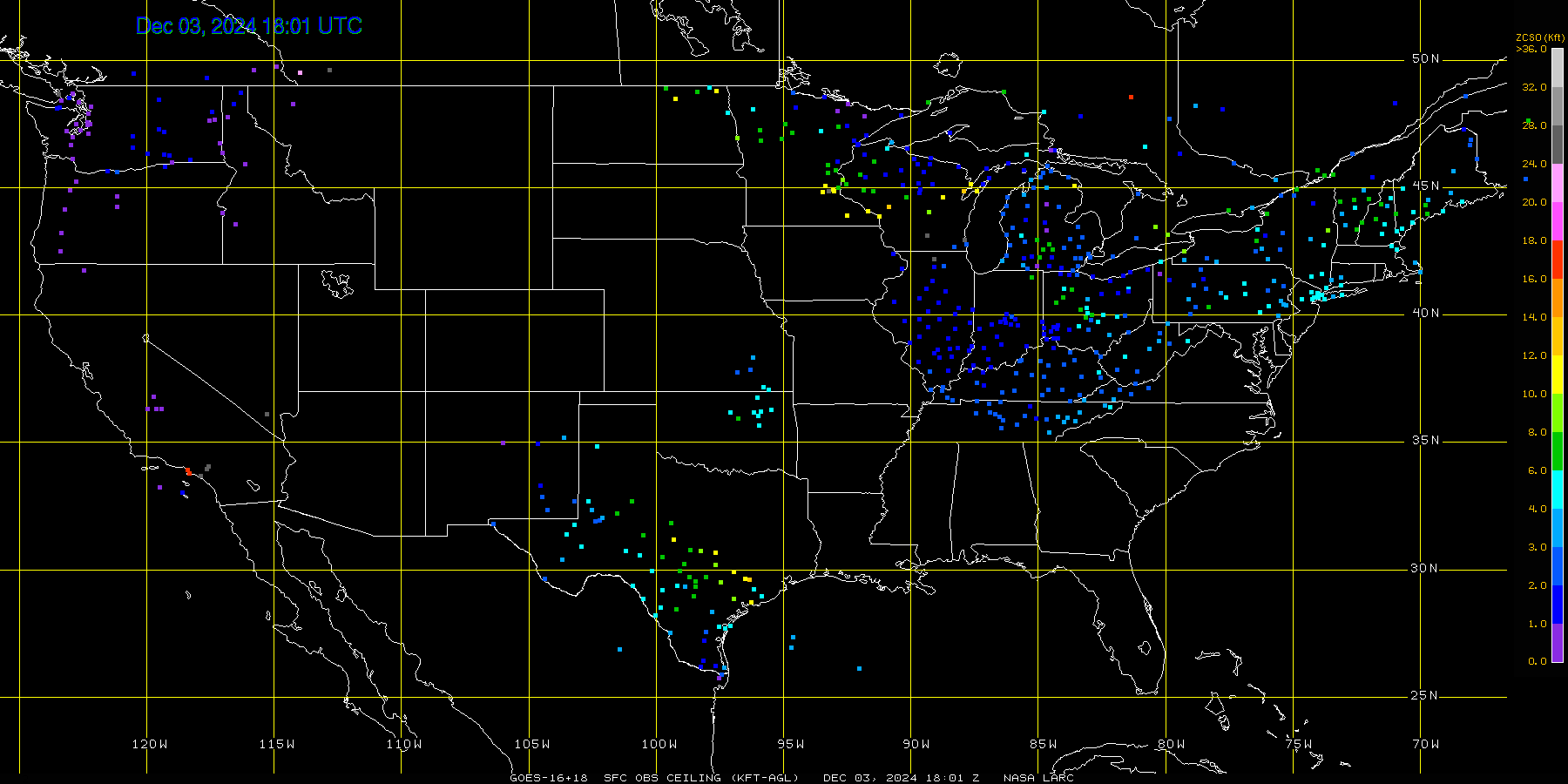Click the 1.0 color bar label
Image resolution: width=1568 pixels, height=784 pixels.
coord(1538,624)
